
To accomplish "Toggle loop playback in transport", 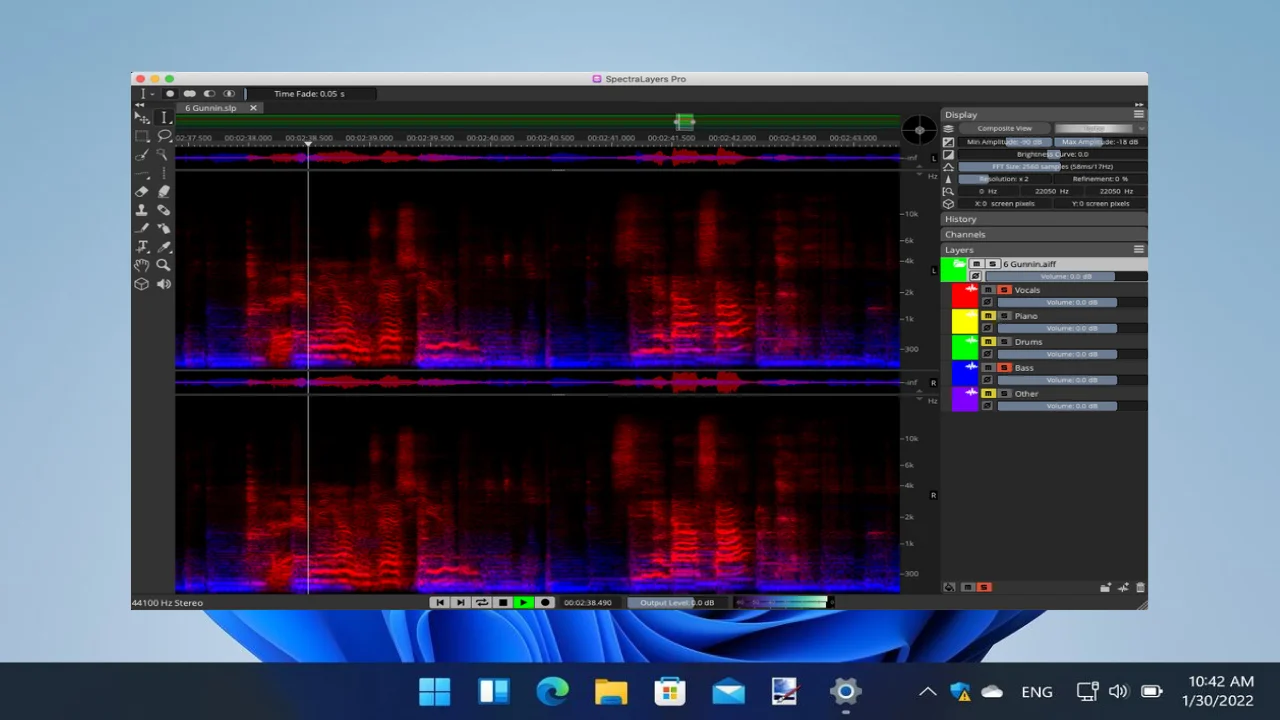I will pyautogui.click(x=481, y=603).
